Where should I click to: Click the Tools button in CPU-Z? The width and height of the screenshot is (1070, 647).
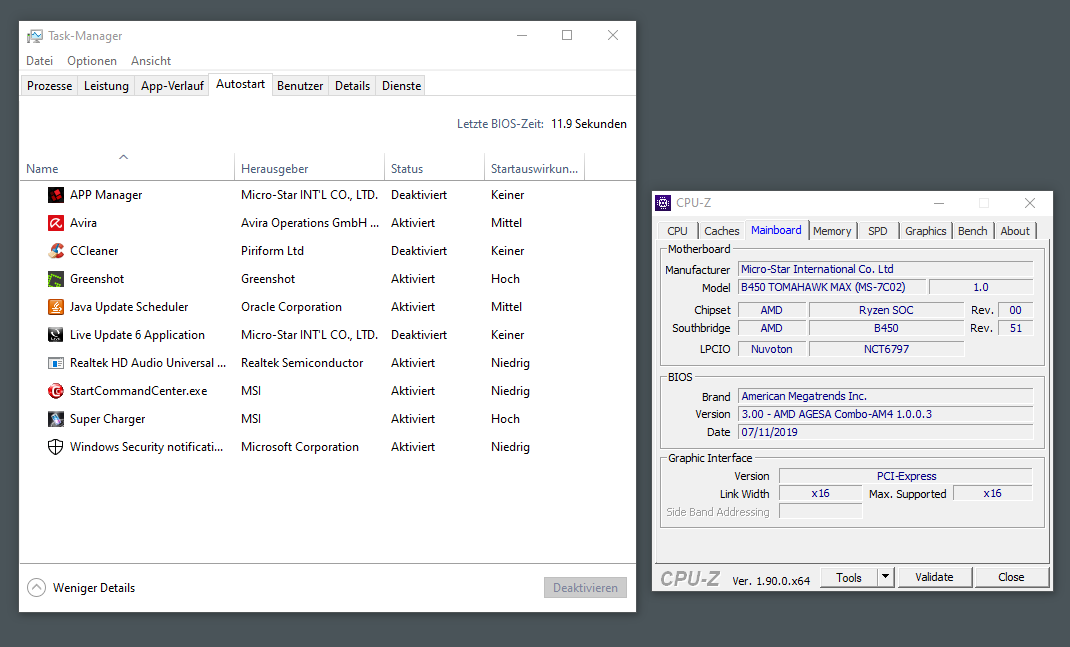coord(849,577)
